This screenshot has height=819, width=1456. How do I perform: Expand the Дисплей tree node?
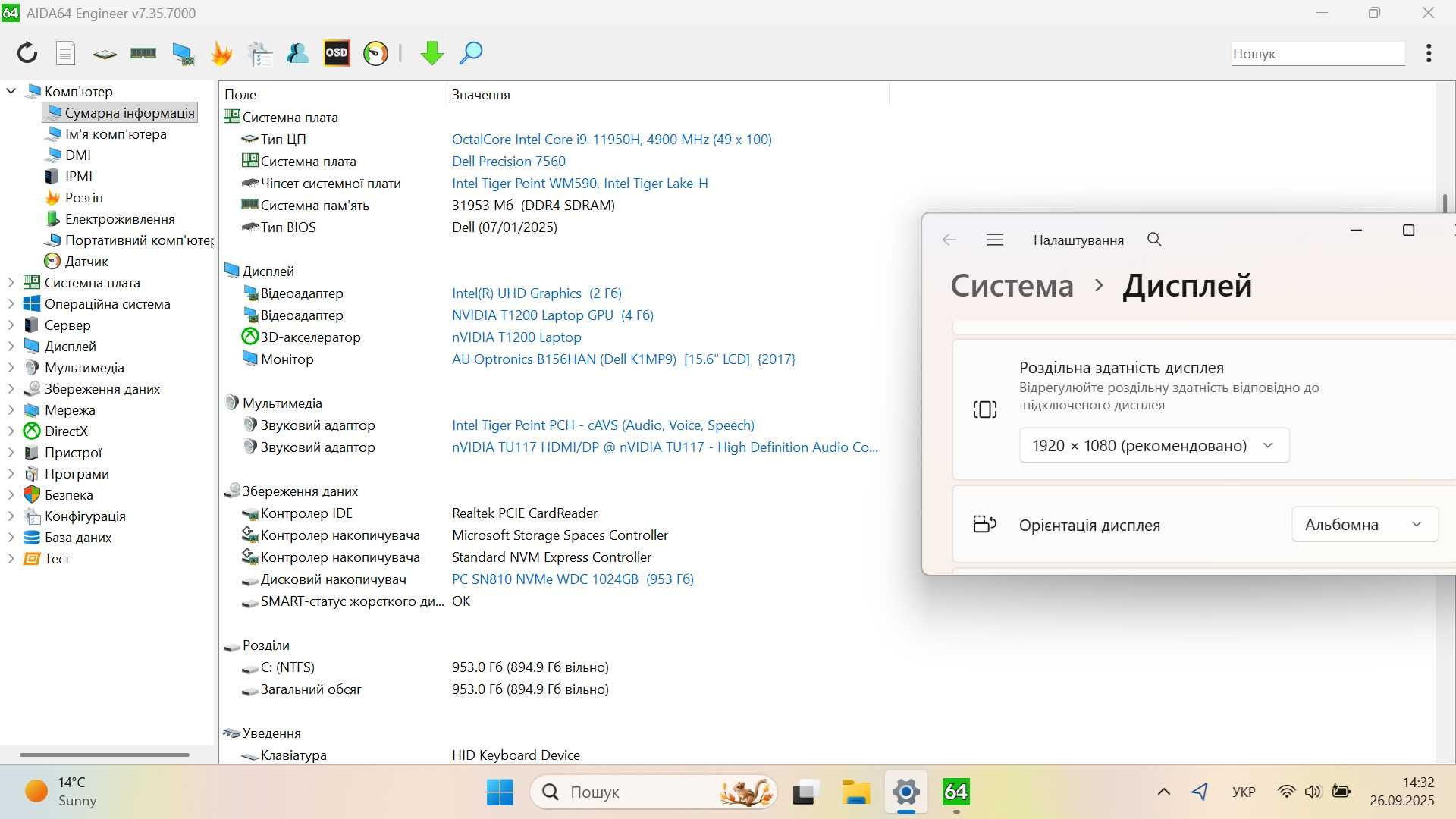click(11, 346)
